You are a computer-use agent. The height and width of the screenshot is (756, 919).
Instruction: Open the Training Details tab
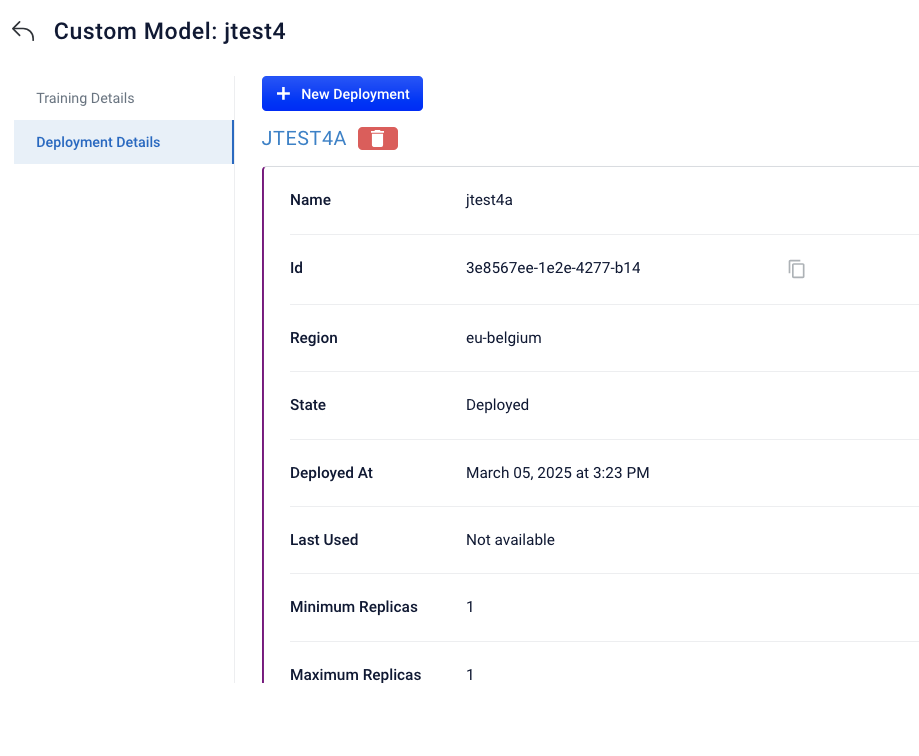pyautogui.click(x=86, y=98)
